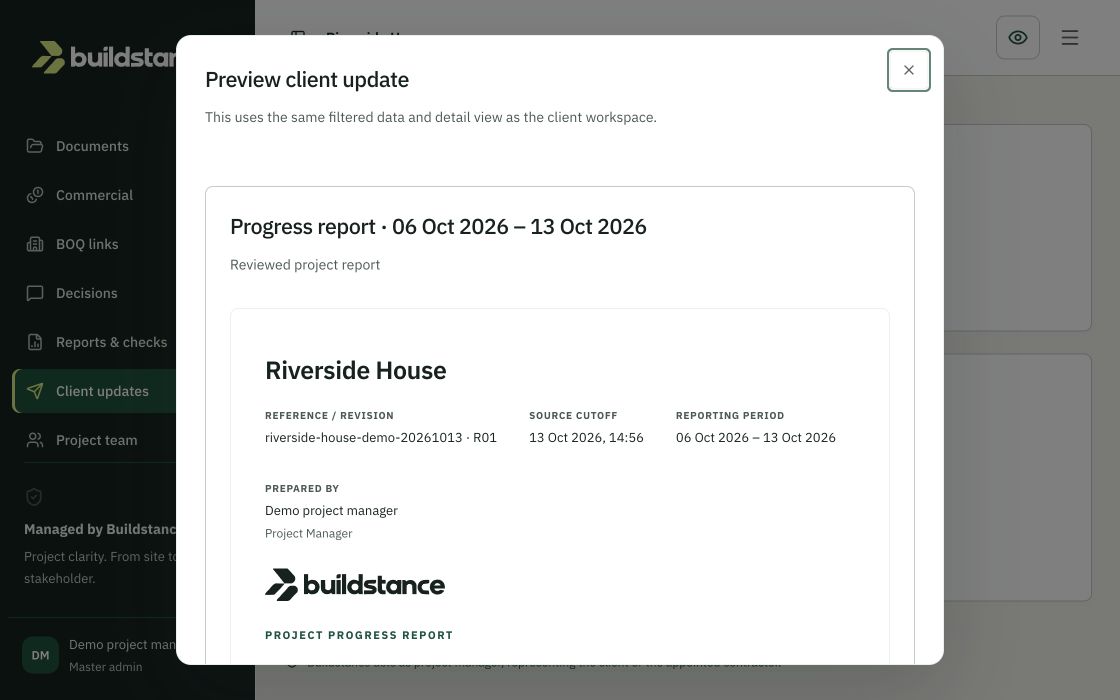Click the Buildstance logo in sidebar
The width and height of the screenshot is (1120, 700).
104,57
